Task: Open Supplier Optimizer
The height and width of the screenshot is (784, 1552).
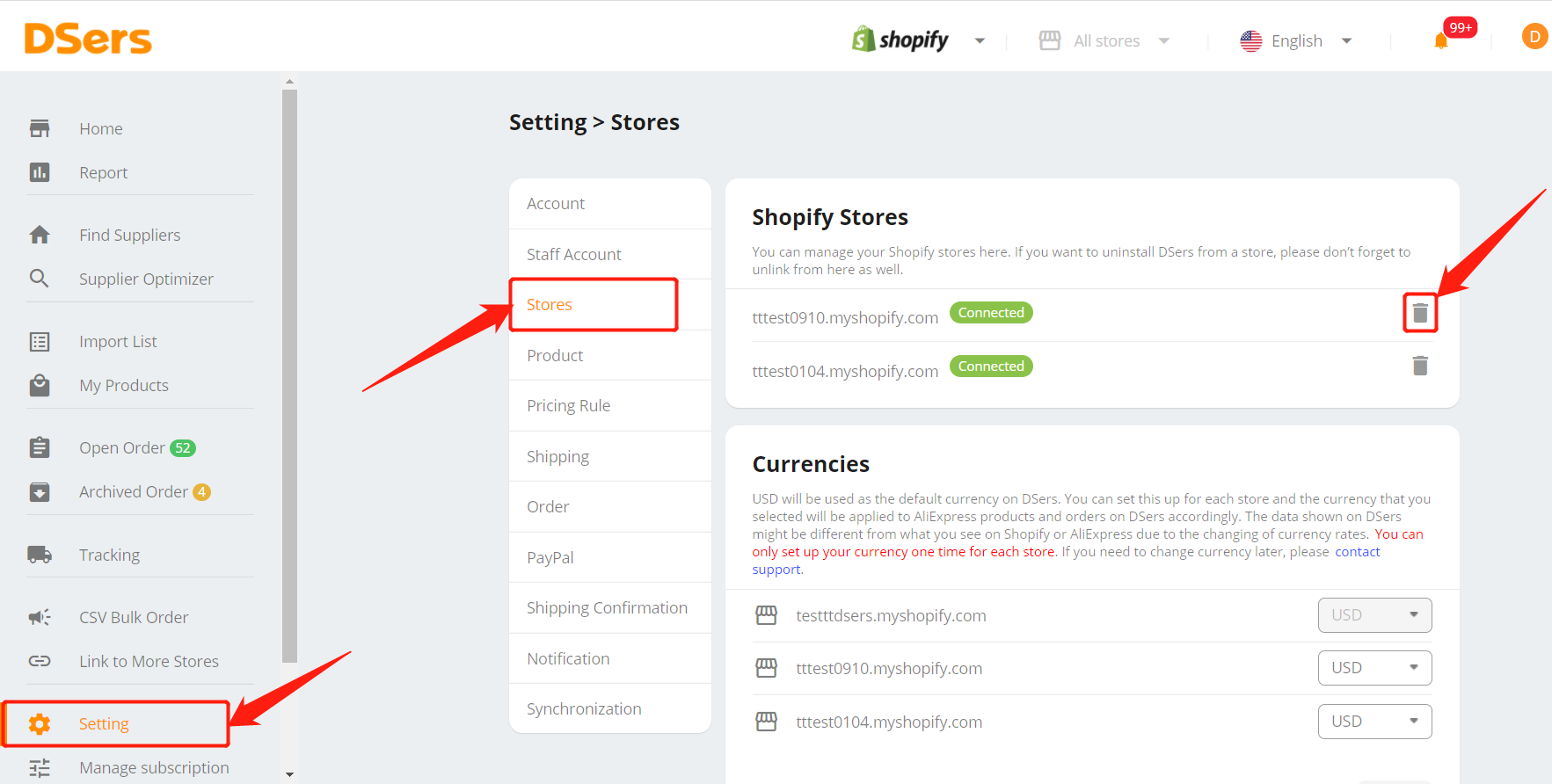Action: pos(147,279)
